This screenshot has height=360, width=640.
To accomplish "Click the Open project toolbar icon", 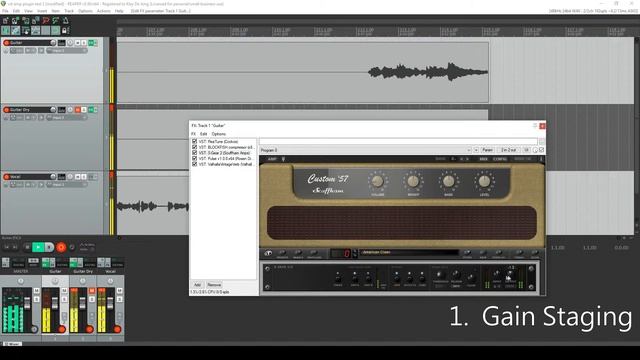I will (x=16, y=20).
